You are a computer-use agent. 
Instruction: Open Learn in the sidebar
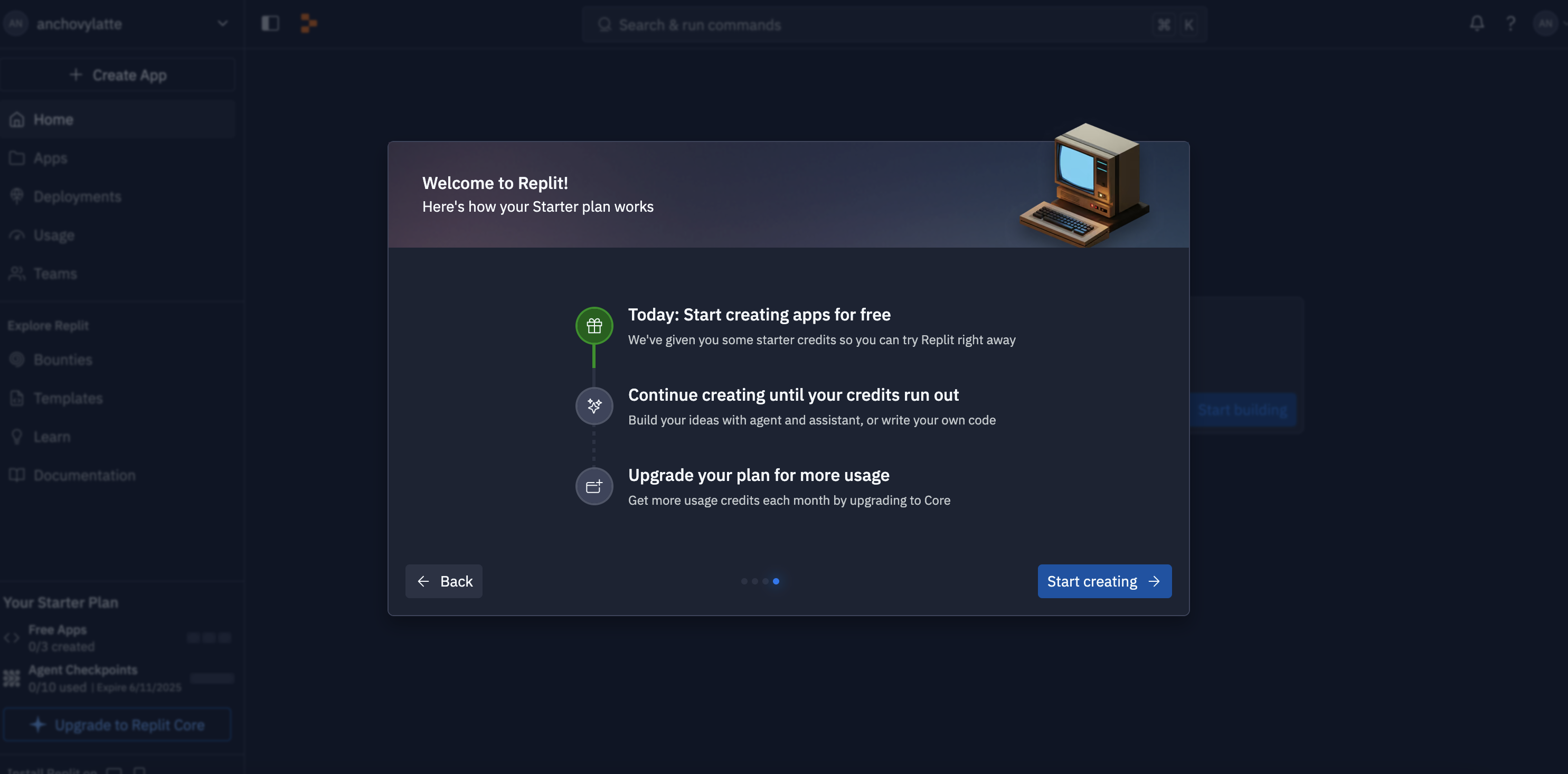coord(118,437)
